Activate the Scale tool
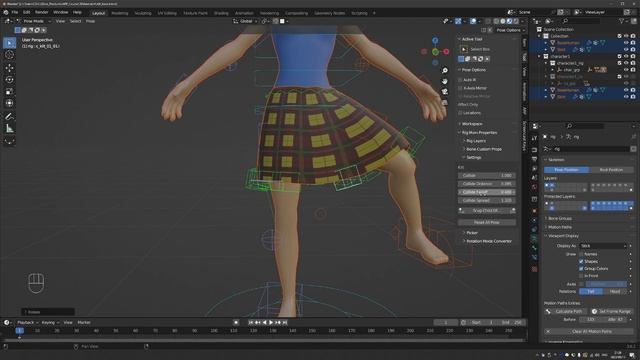The height and width of the screenshot is (360, 640). (9, 91)
